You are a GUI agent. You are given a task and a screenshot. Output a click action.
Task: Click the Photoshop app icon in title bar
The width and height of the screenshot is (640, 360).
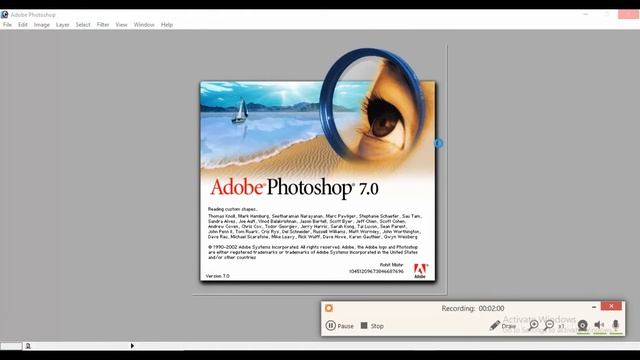[4, 15]
